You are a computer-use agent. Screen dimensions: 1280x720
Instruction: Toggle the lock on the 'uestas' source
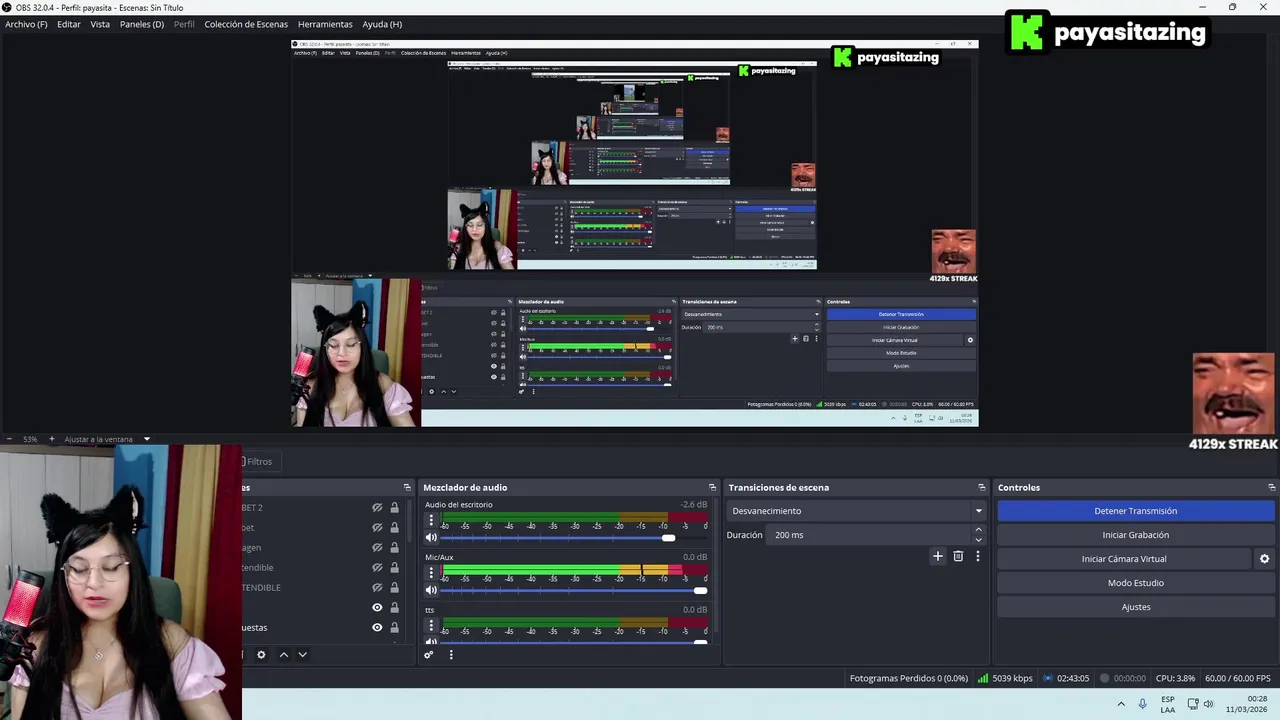pyautogui.click(x=394, y=628)
